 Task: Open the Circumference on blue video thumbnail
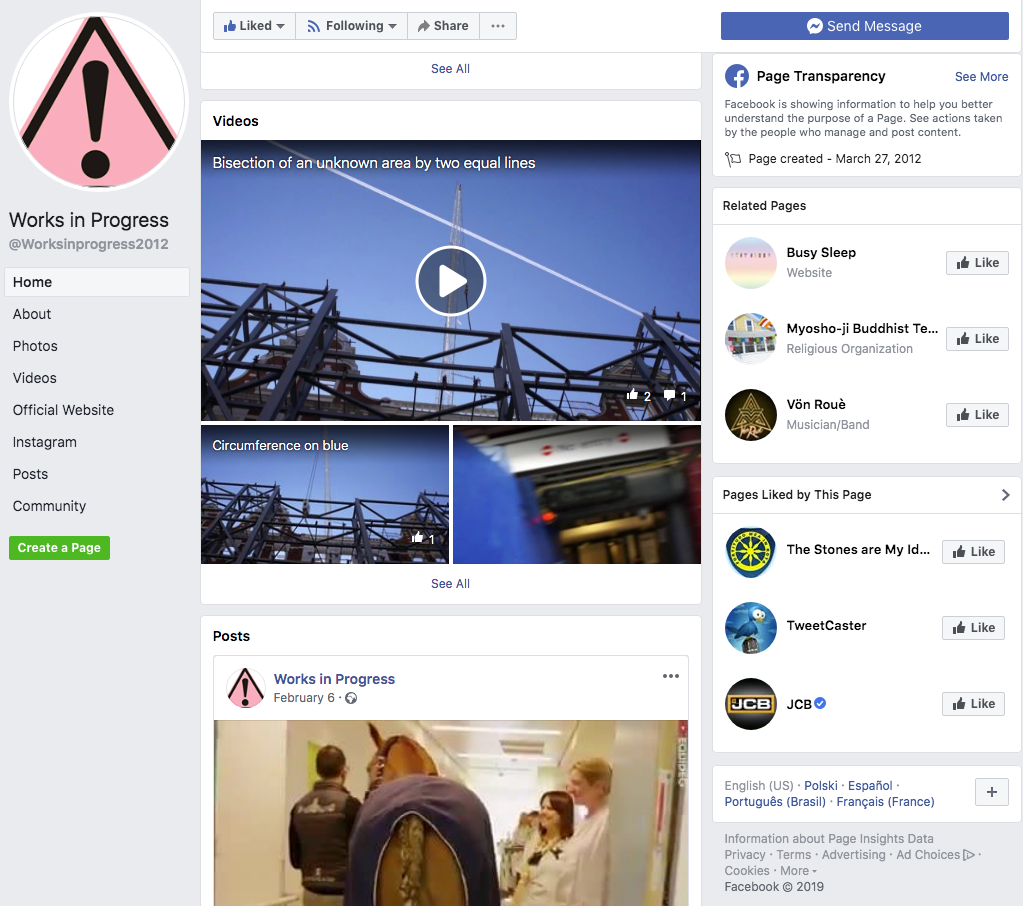tap(324, 495)
